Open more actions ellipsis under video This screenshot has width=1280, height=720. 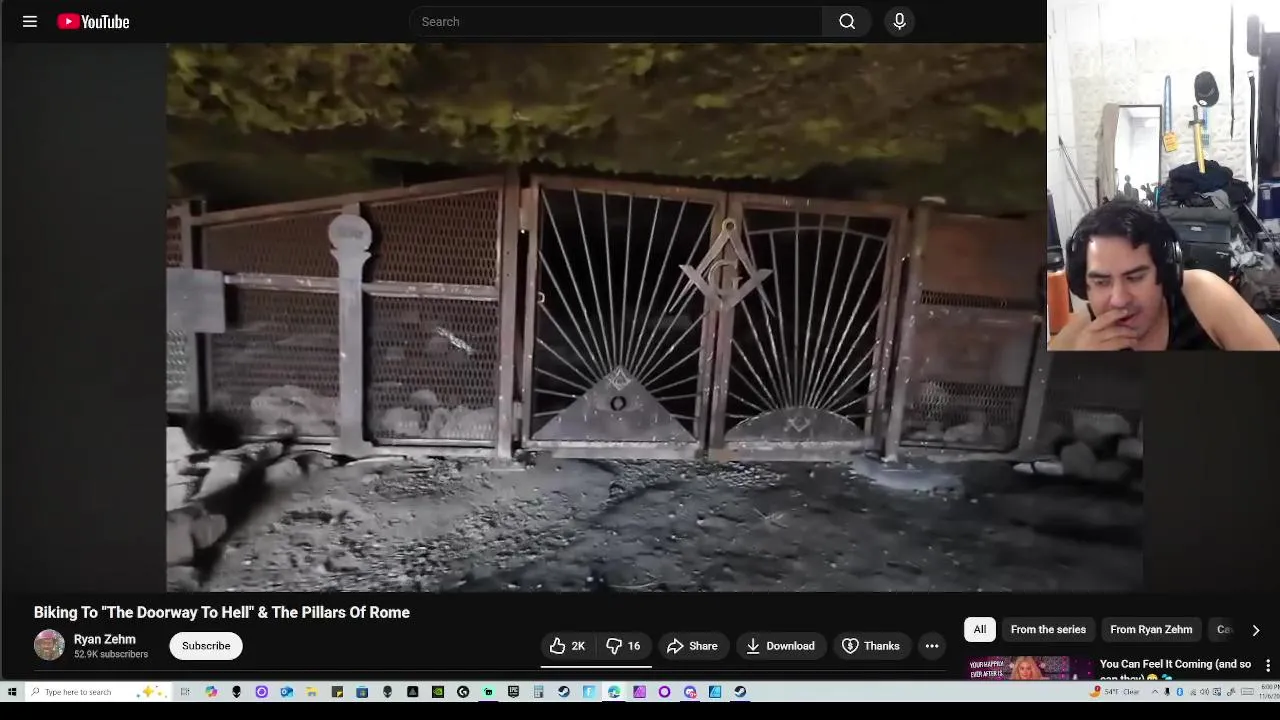click(x=932, y=646)
